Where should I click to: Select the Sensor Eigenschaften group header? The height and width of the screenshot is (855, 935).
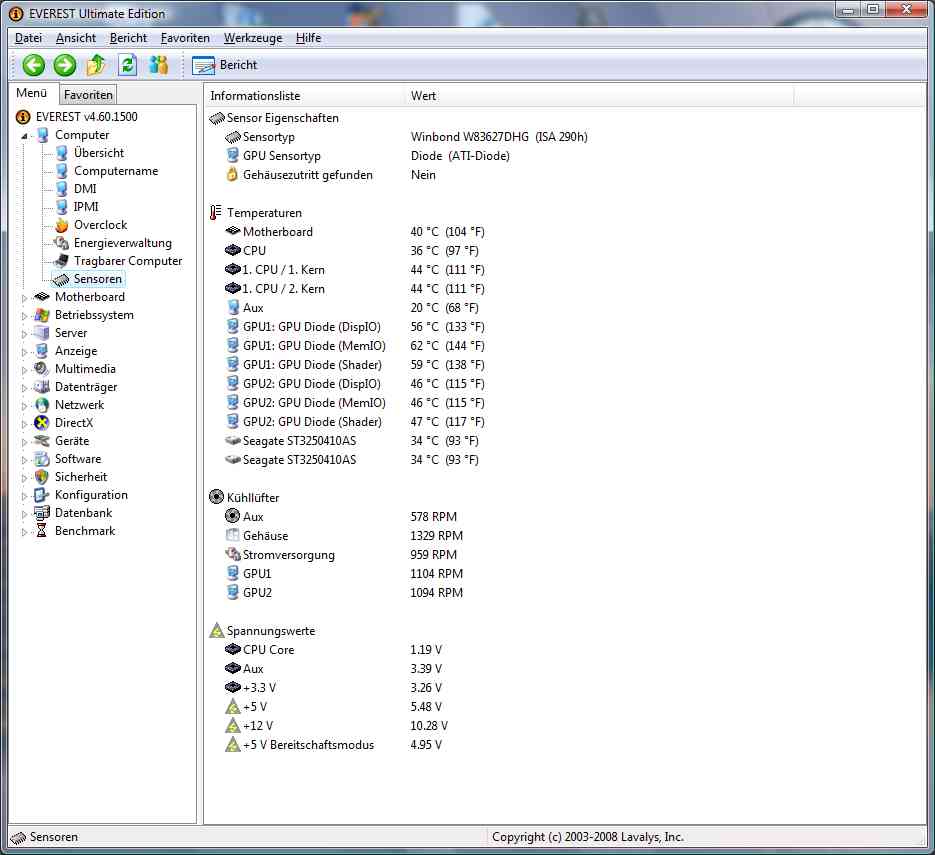[283, 118]
